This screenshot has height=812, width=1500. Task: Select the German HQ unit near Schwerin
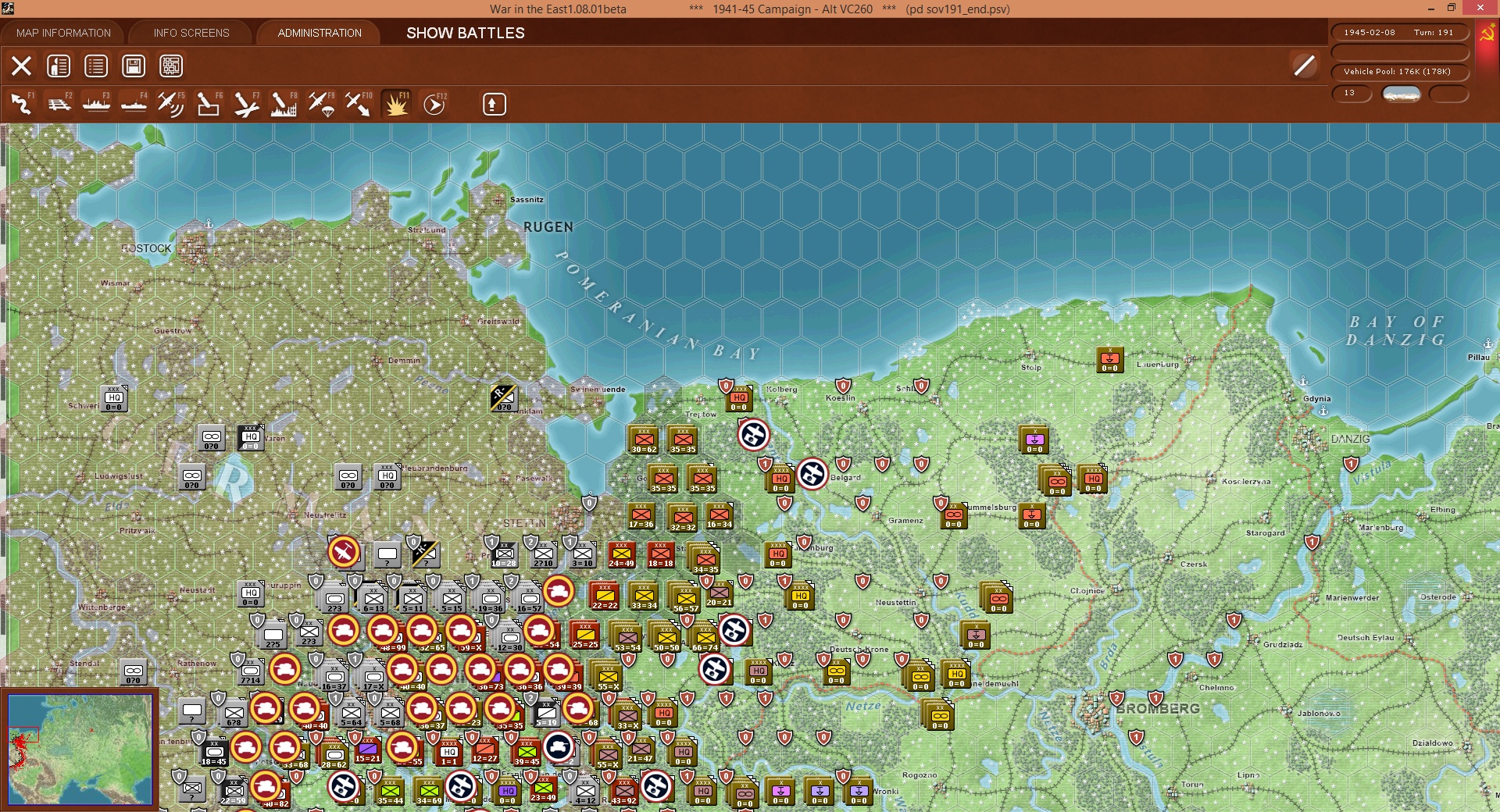[x=114, y=398]
